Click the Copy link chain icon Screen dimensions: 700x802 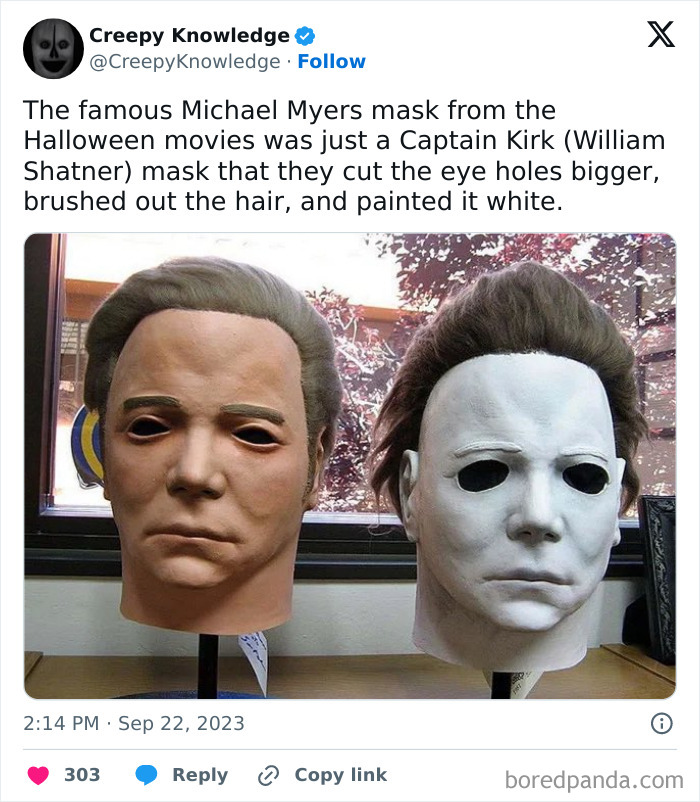pos(268,773)
